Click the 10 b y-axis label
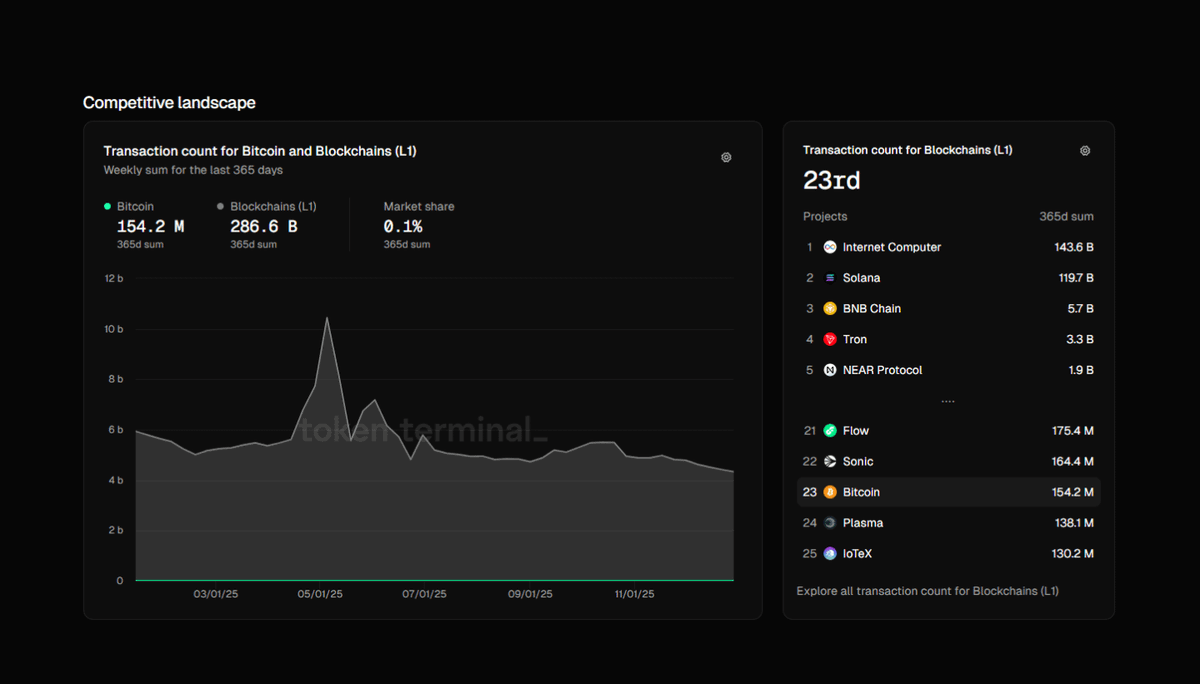Image resolution: width=1200 pixels, height=684 pixels. coord(114,329)
